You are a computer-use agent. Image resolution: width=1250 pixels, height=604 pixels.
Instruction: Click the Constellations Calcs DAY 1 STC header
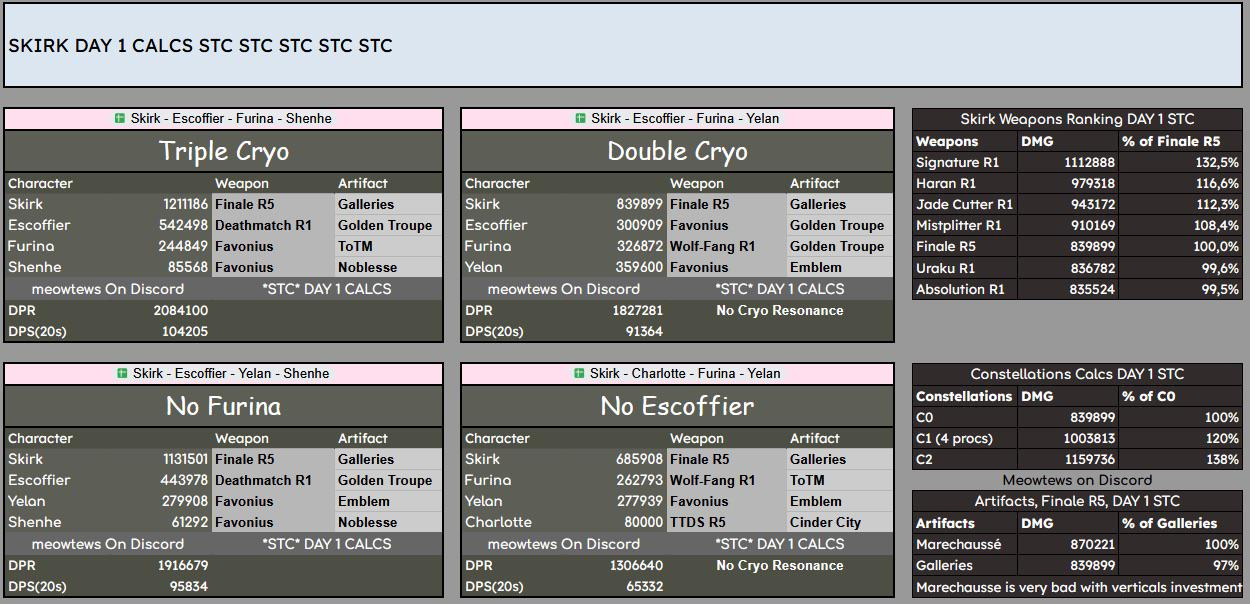(x=1077, y=374)
